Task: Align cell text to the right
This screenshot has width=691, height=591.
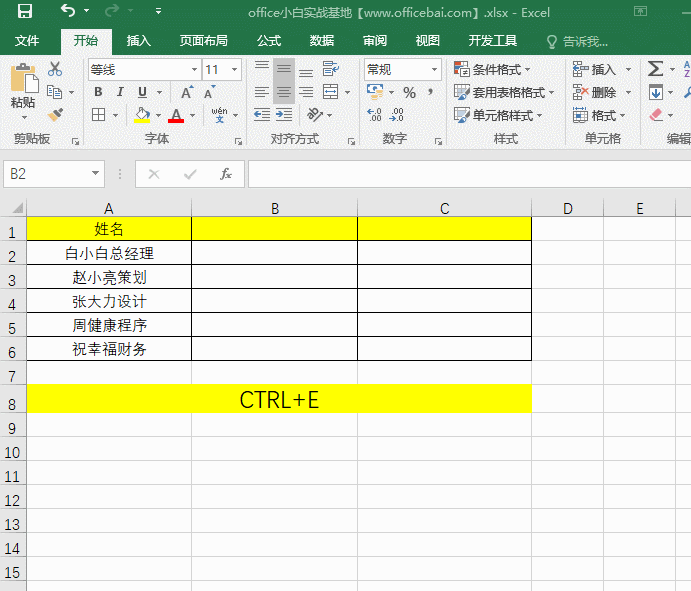Action: [306, 92]
